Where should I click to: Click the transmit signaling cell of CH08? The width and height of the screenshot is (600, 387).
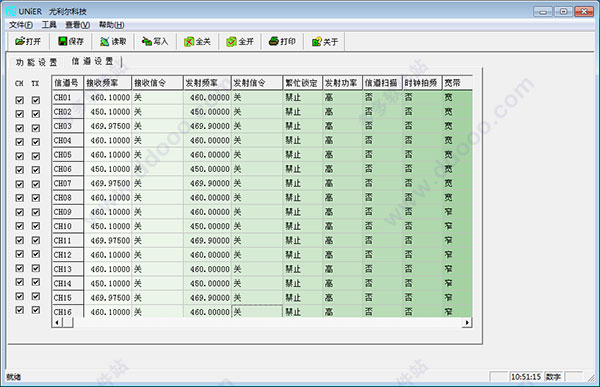tap(257, 198)
